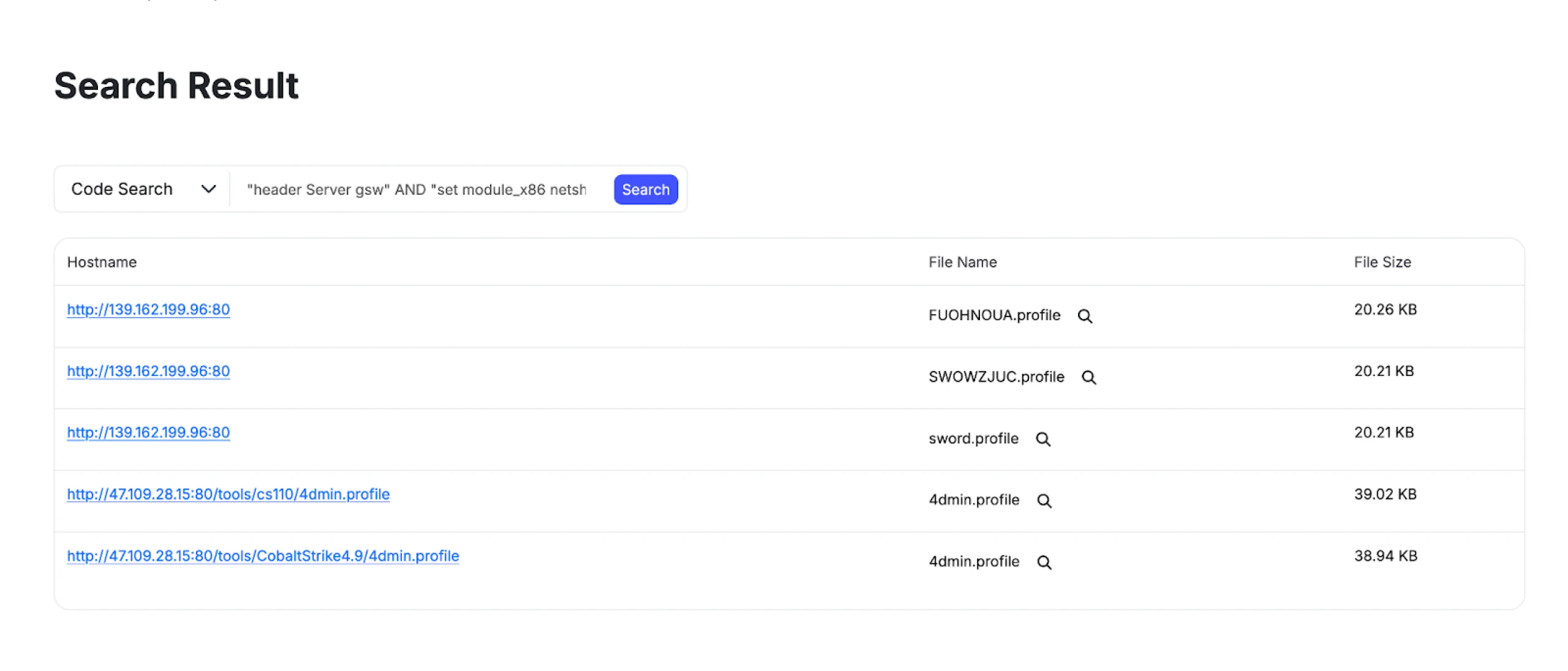This screenshot has width=1568, height=671.
Task: Open the 139.162.199.96:80 link for FUOHNOUA.profile
Action: (148, 310)
